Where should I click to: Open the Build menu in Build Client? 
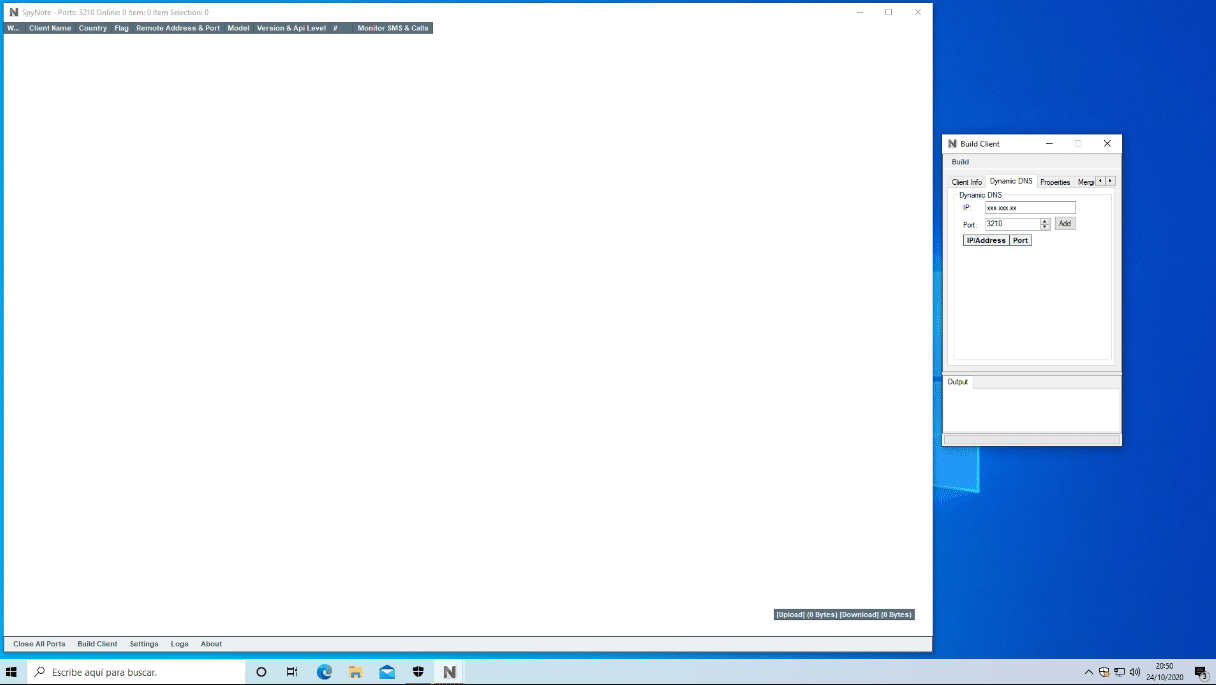coord(960,162)
